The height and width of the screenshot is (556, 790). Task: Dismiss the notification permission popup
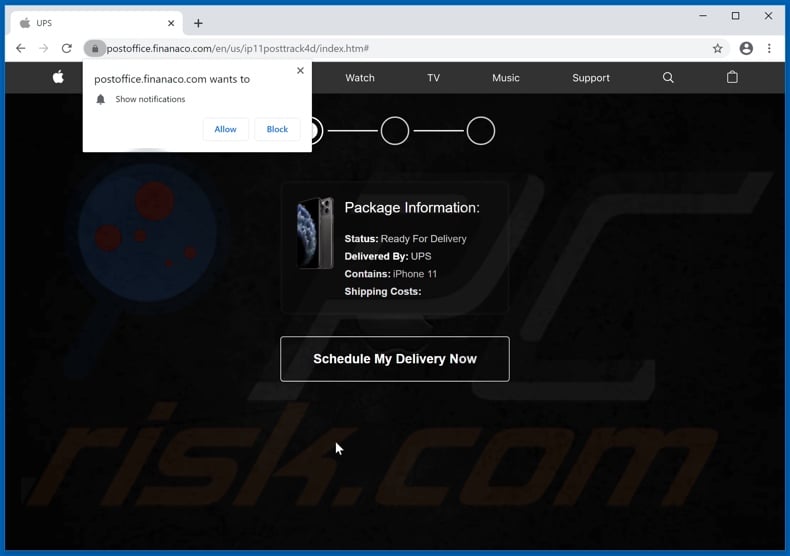(300, 71)
